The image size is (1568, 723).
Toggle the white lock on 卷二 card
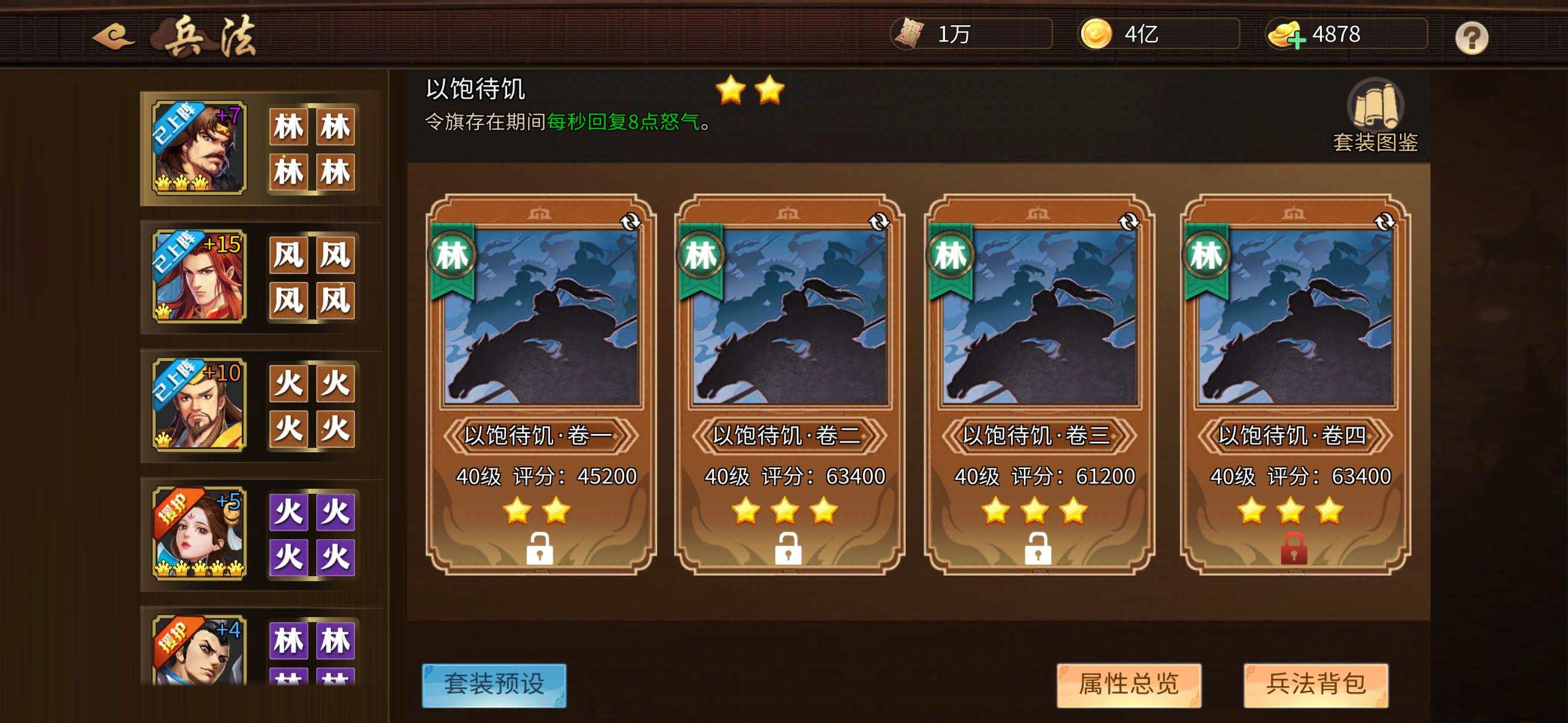point(788,548)
